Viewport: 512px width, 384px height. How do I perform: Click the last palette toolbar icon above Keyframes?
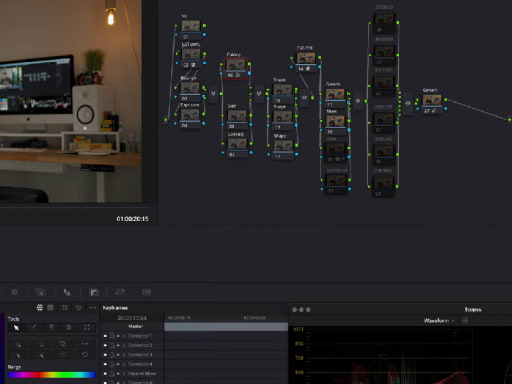pyautogui.click(x=146, y=292)
